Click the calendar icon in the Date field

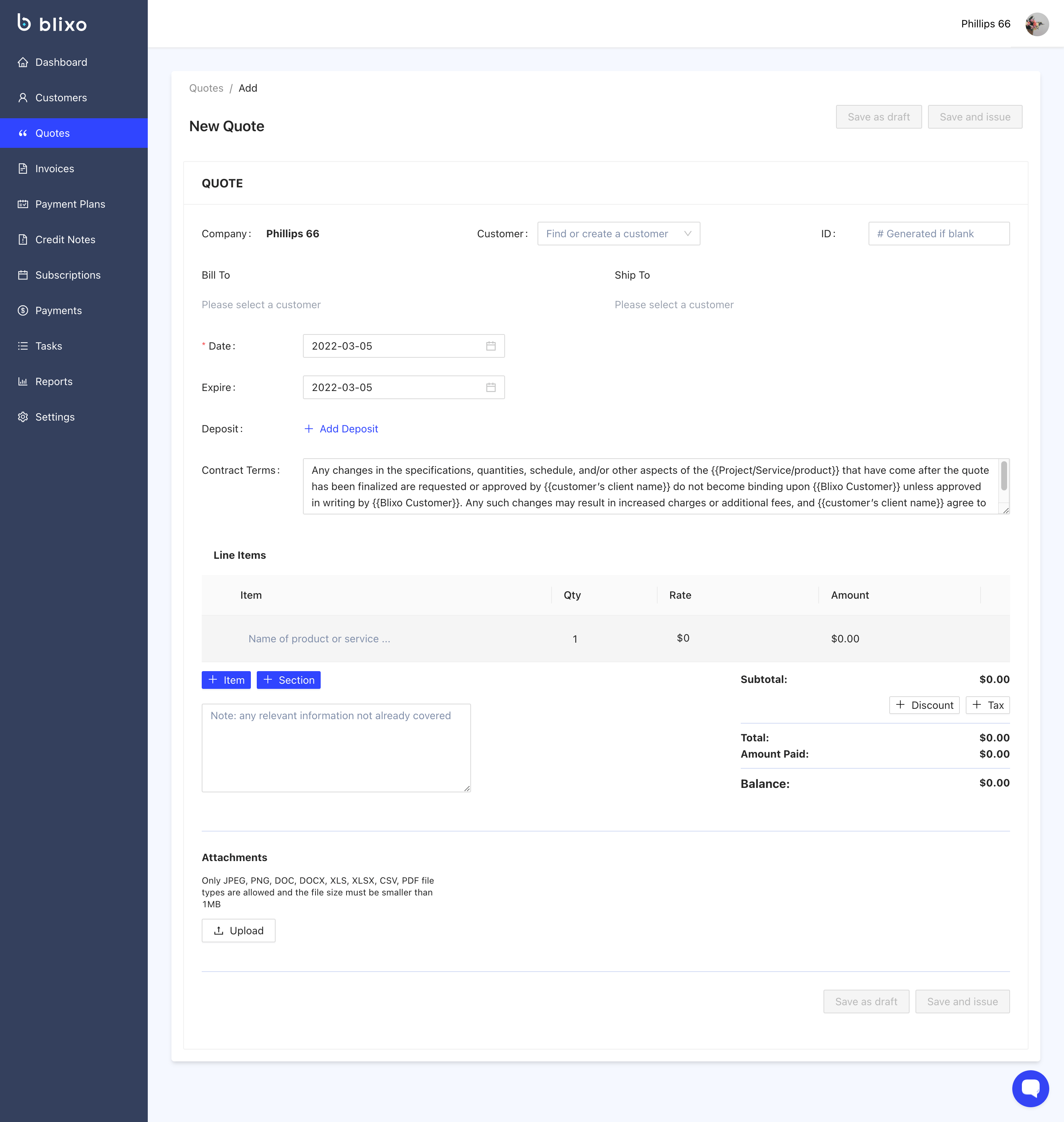point(491,346)
